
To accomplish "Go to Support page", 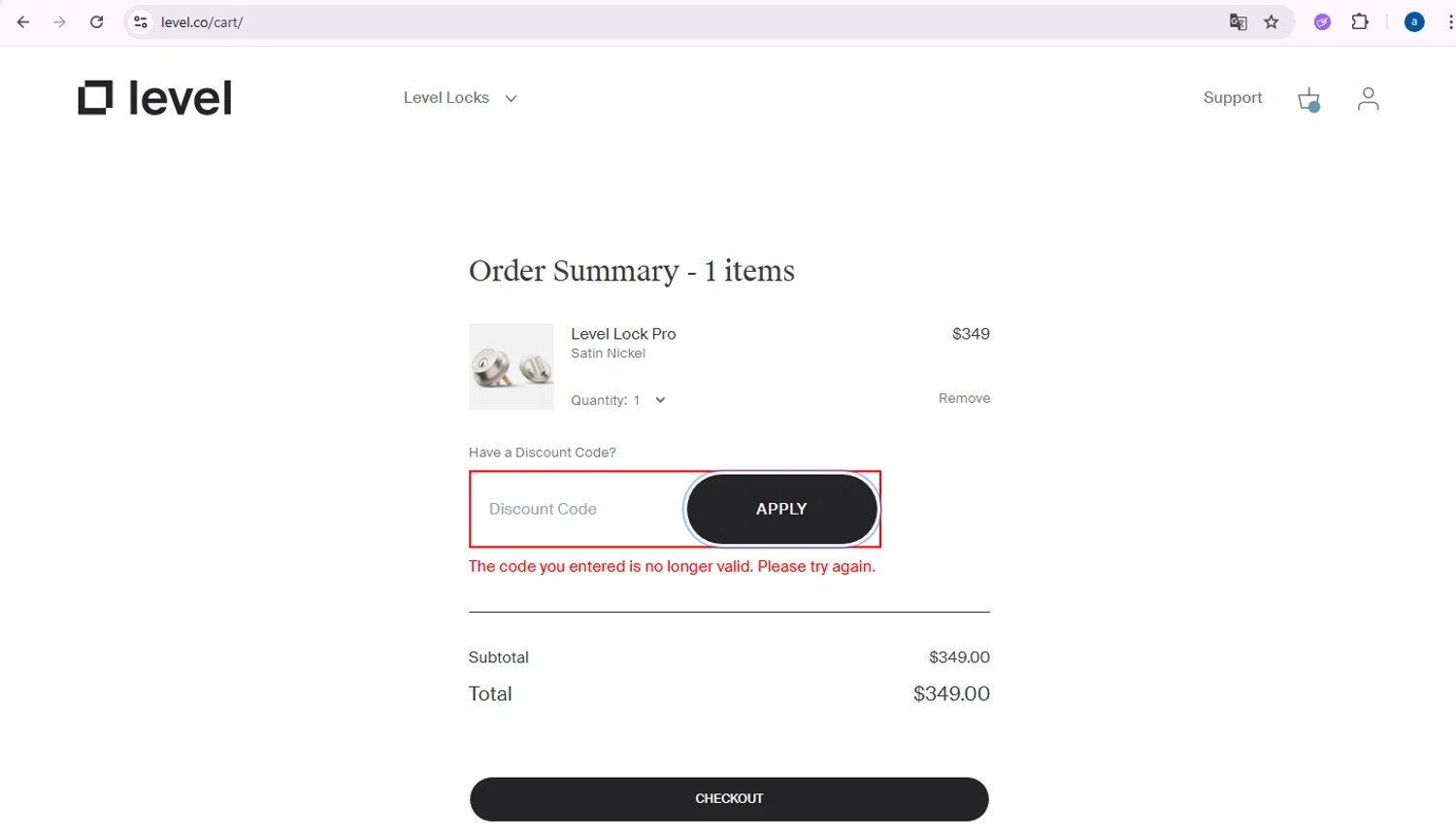I will [x=1232, y=98].
